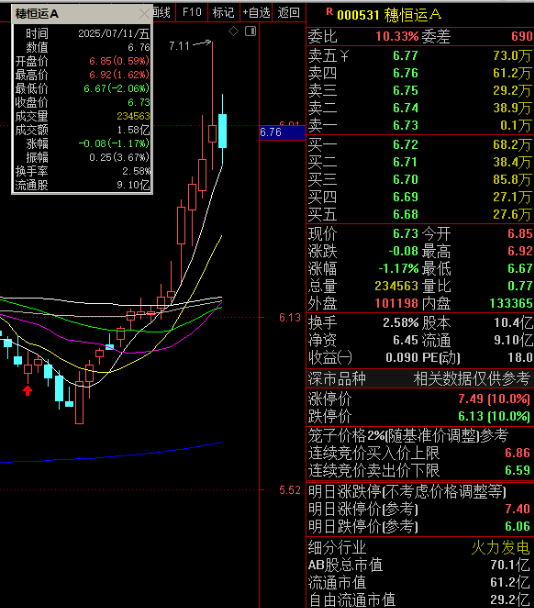Open the F10 company info tab
534x608 pixels.
tap(192, 12)
